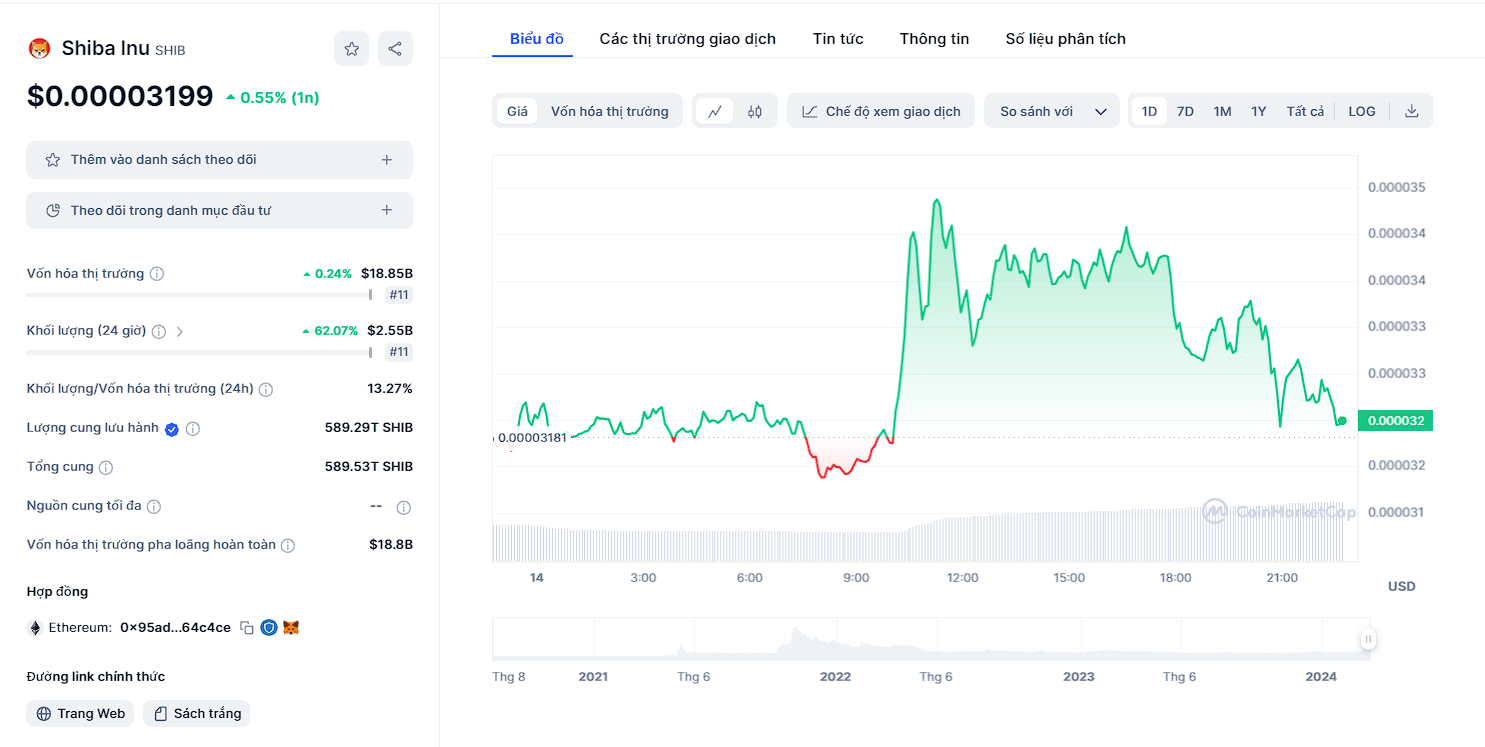1485x747 pixels.
Task: Click the $0.00003199 price text
Action: pyautogui.click(x=120, y=96)
